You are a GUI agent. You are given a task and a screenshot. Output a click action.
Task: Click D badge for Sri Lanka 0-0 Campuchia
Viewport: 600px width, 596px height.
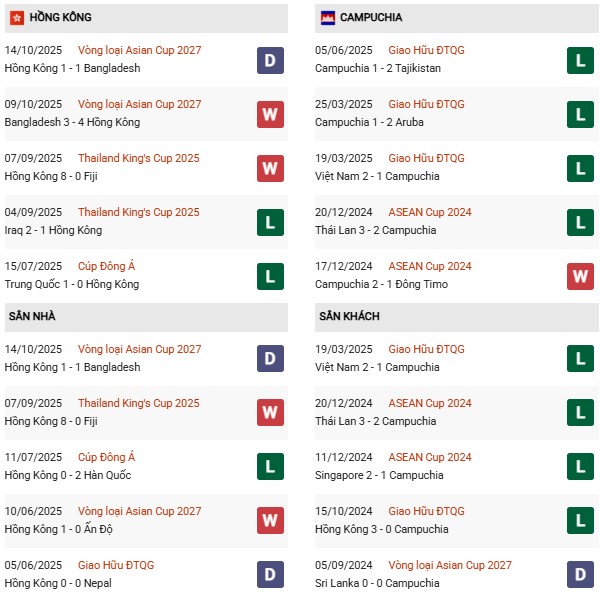[580, 575]
